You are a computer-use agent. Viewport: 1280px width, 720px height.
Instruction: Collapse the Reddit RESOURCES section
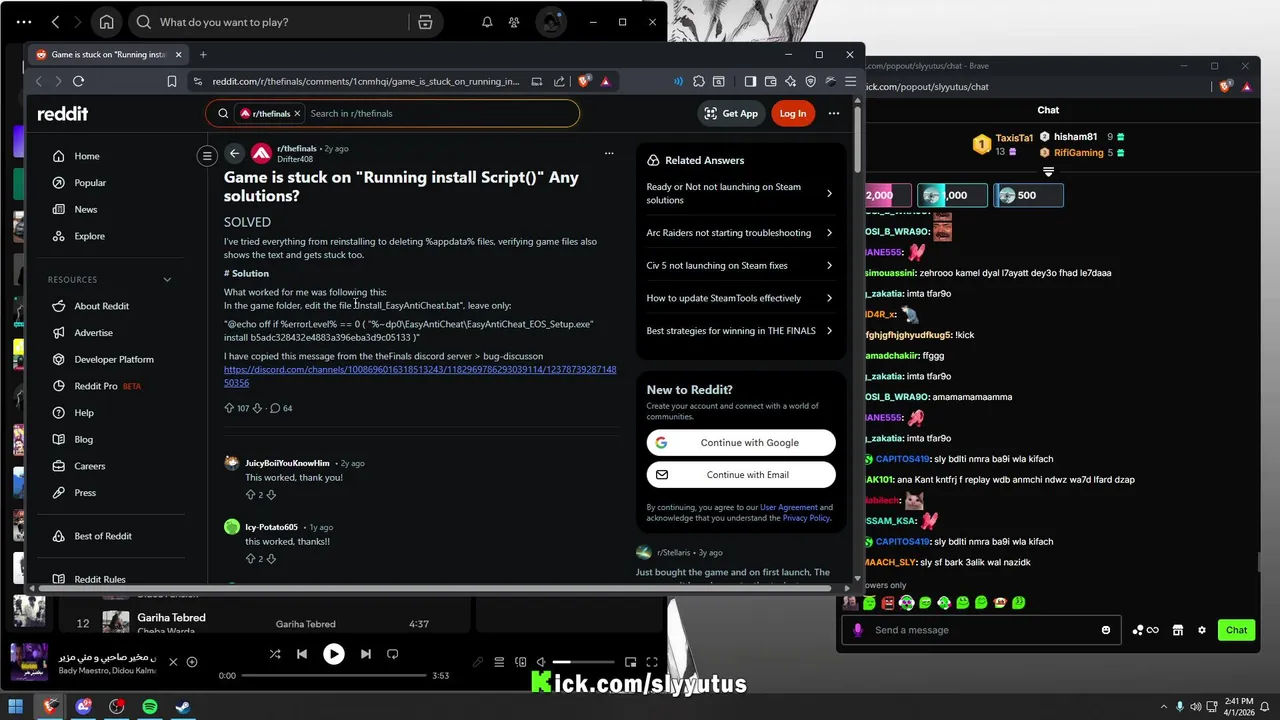[x=167, y=280]
